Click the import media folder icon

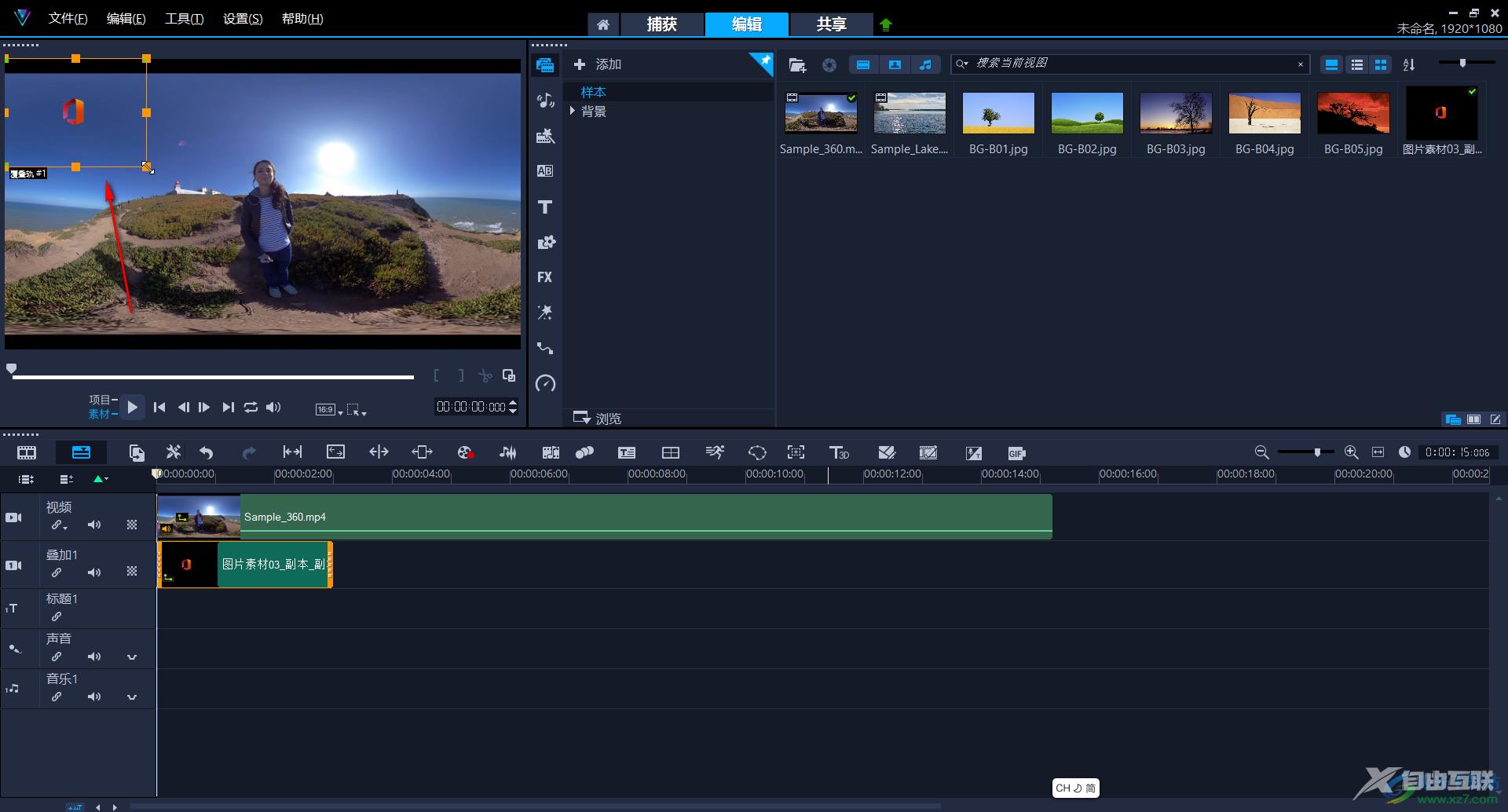click(x=797, y=65)
